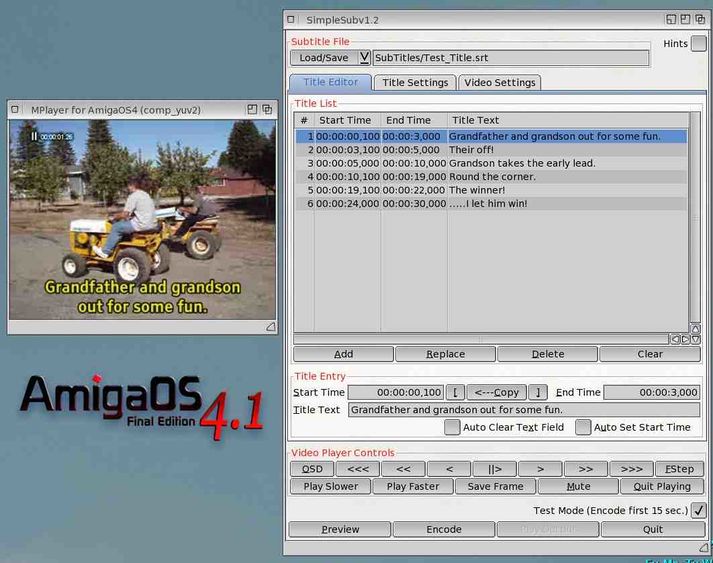The height and width of the screenshot is (563, 713).
Task: Click MPlayer window resize gadget
Action: [x=270, y=326]
